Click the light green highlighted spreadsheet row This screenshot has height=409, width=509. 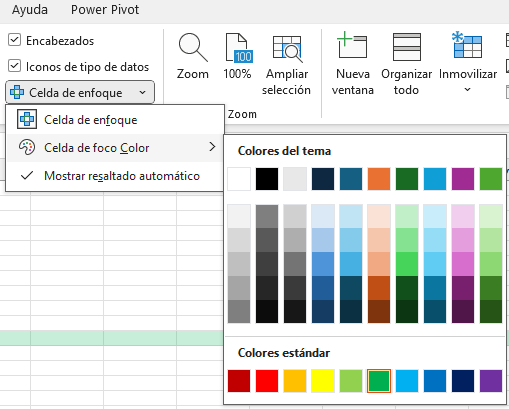pyautogui.click(x=112, y=338)
